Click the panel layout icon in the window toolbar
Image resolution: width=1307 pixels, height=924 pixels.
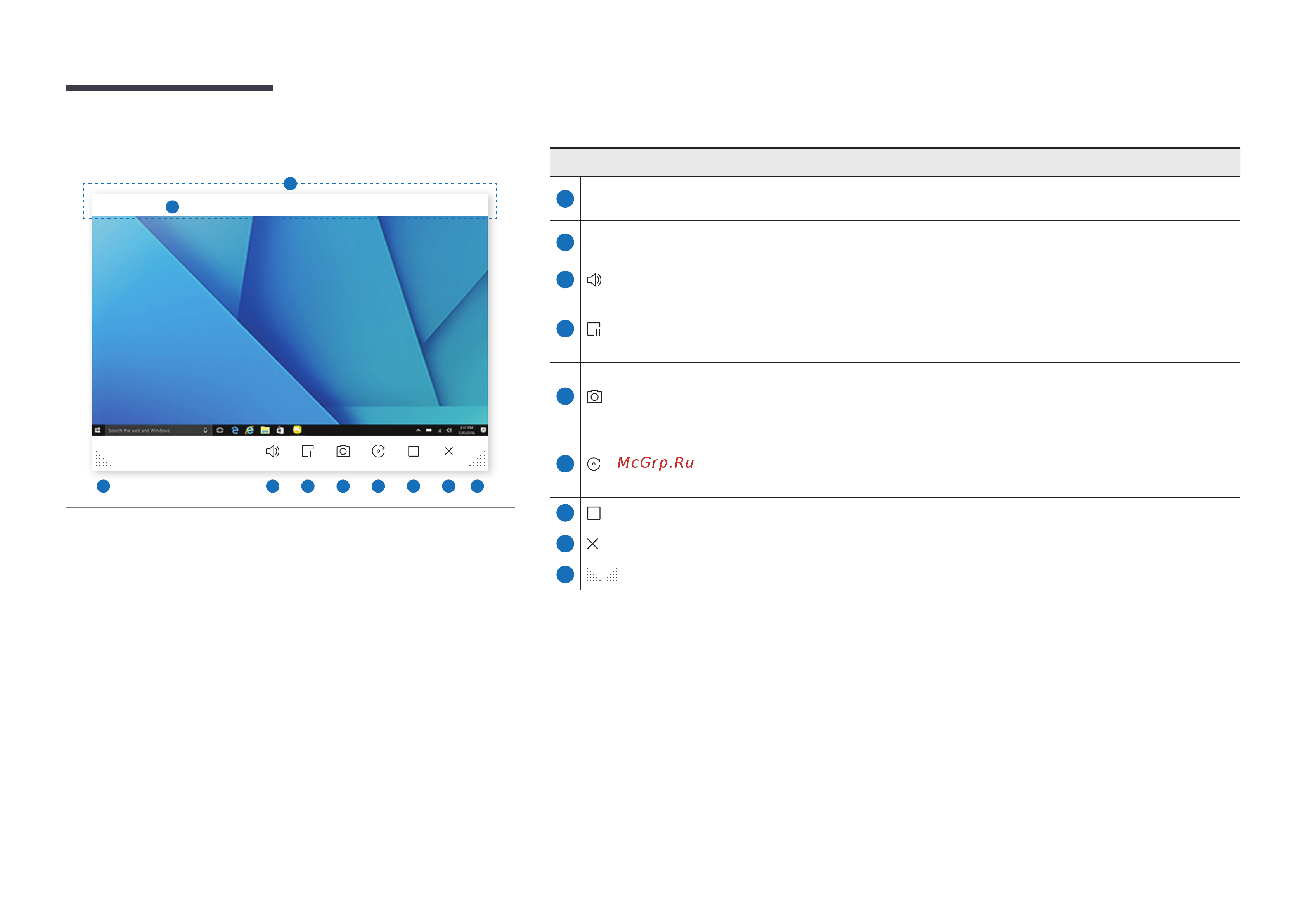pos(308,452)
